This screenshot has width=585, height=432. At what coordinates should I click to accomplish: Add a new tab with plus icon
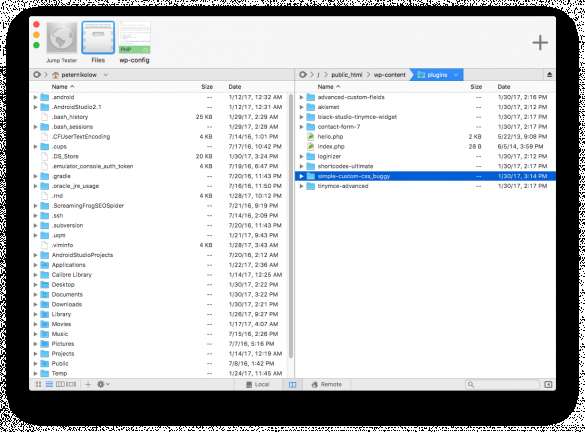(x=540, y=43)
